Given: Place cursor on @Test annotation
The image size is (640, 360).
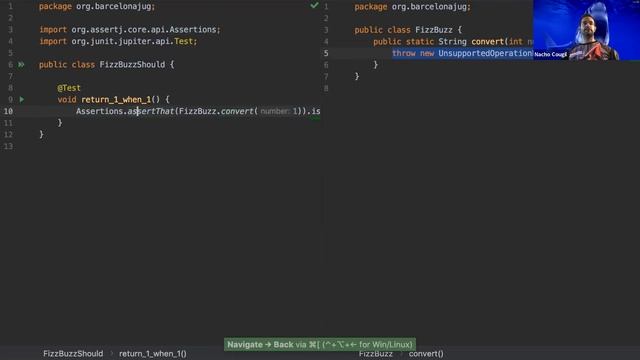Looking at the screenshot, I should click(x=69, y=88).
